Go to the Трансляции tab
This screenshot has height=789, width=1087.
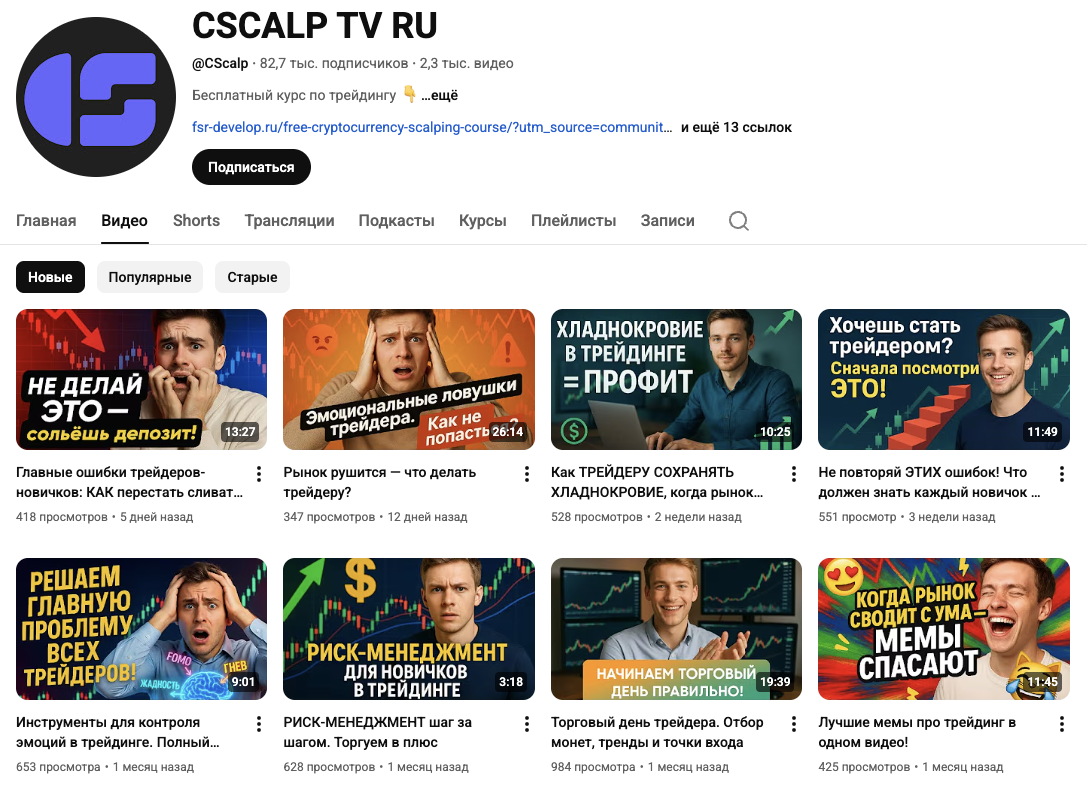point(289,220)
